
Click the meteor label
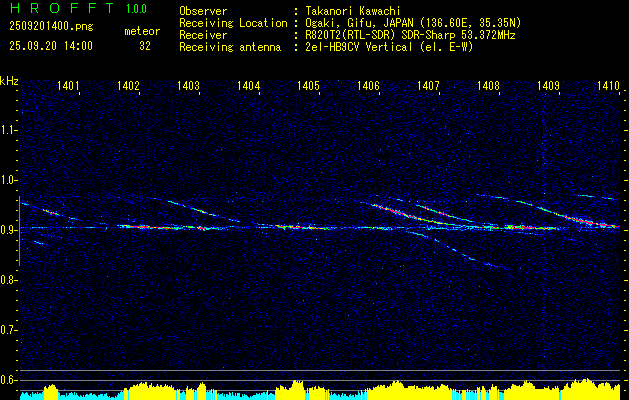click(x=142, y=31)
